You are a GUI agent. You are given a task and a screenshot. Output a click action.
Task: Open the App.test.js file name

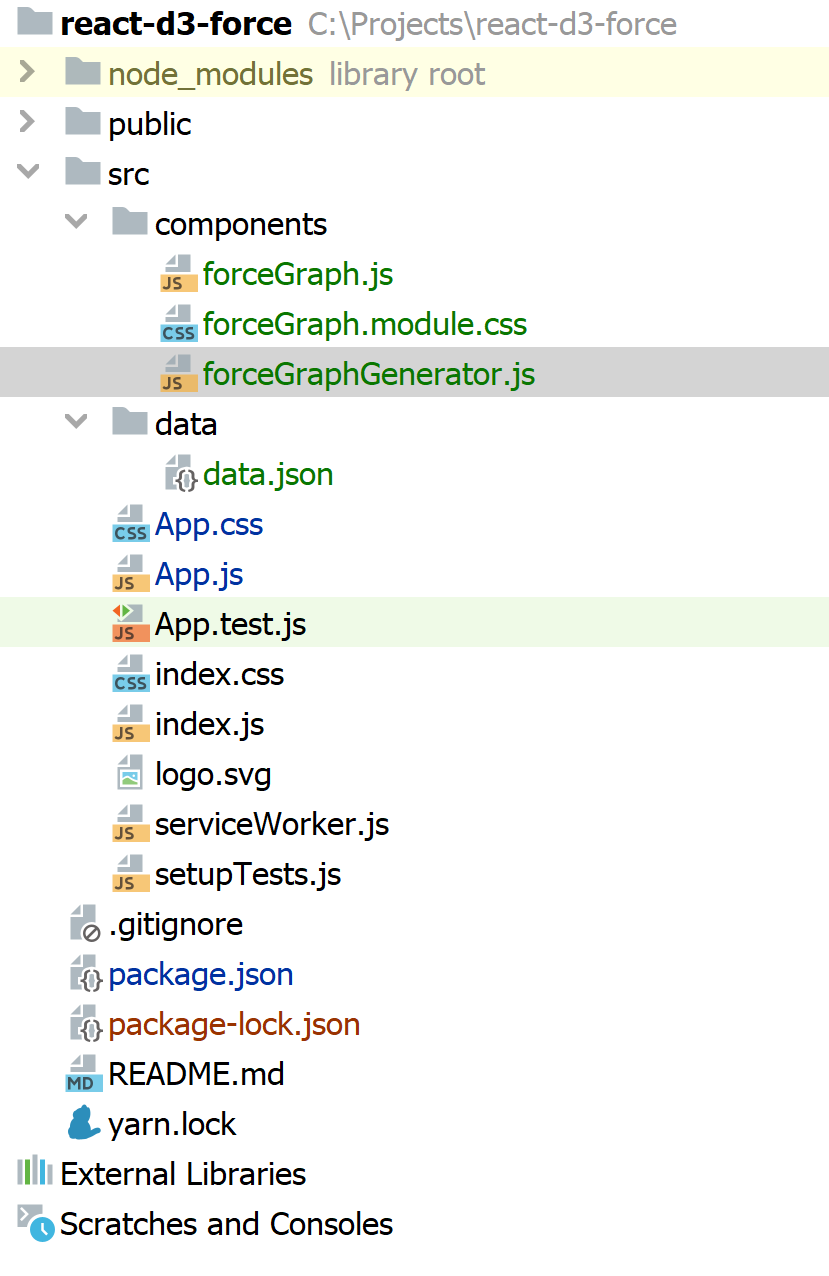(230, 624)
